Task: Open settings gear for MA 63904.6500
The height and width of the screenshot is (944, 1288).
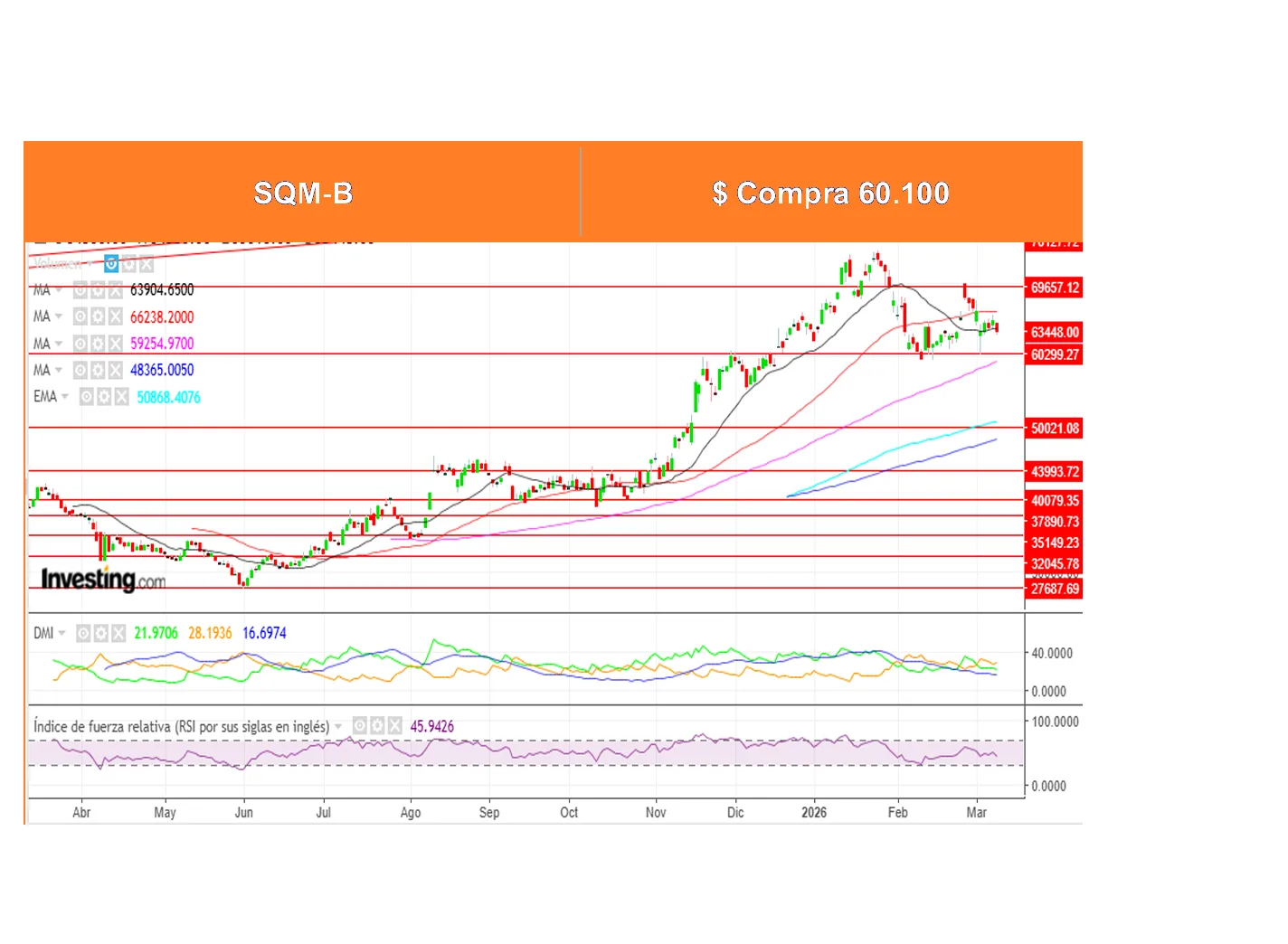Action: 98,290
